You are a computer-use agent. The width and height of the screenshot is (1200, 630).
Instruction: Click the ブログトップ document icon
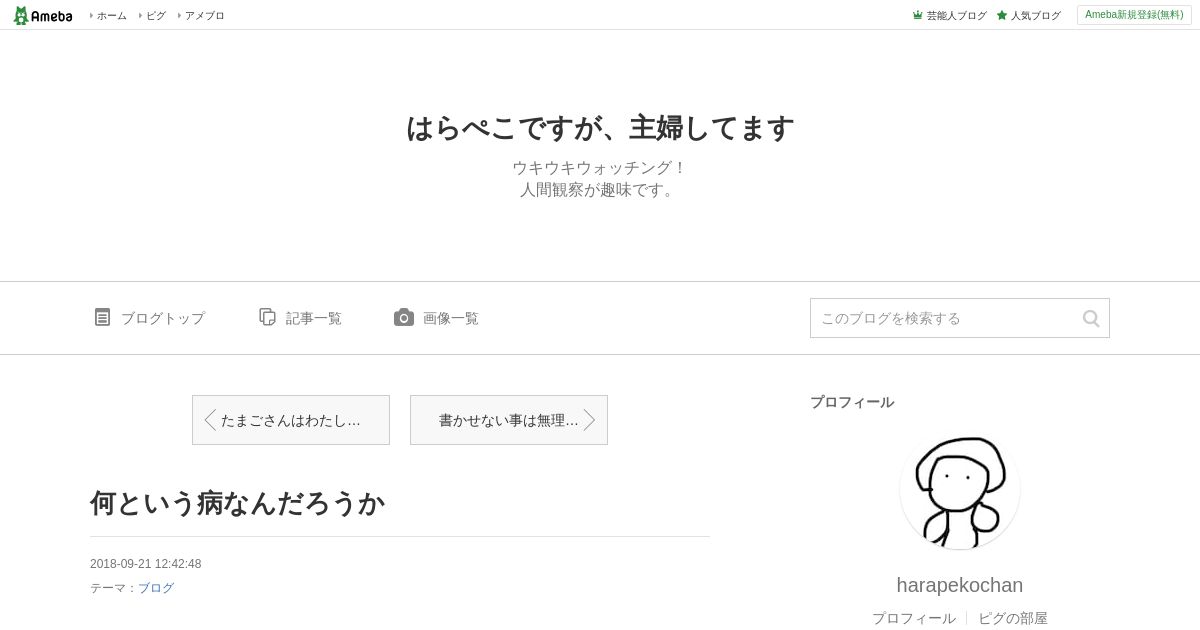point(102,317)
